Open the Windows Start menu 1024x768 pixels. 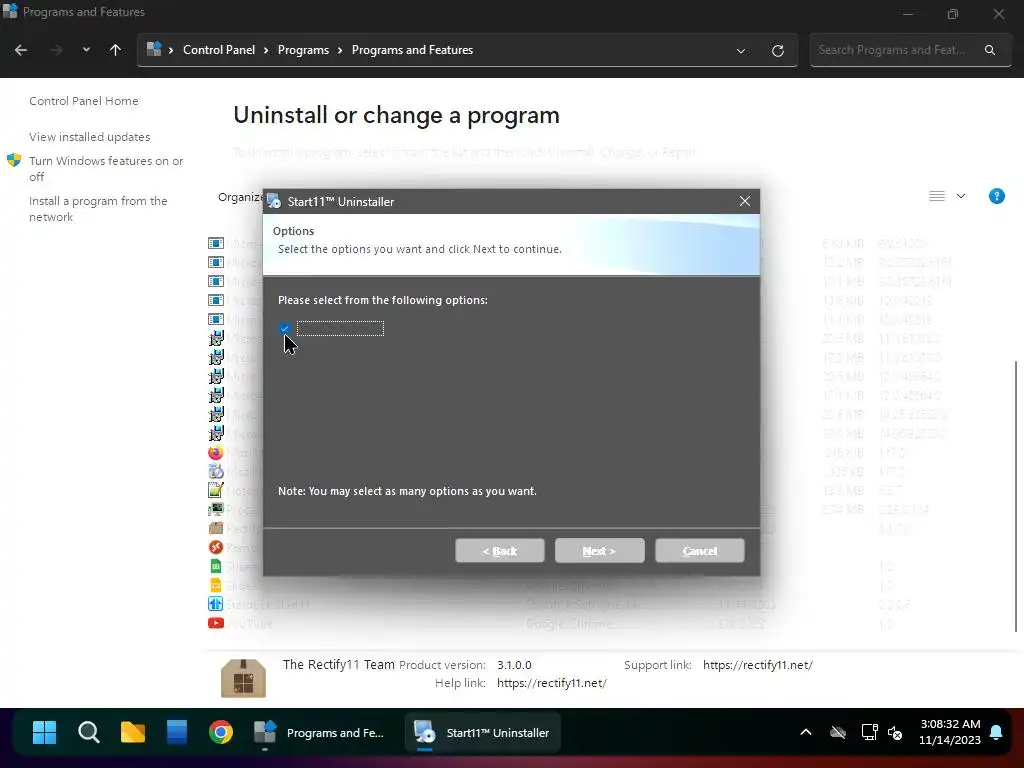pyautogui.click(x=44, y=733)
